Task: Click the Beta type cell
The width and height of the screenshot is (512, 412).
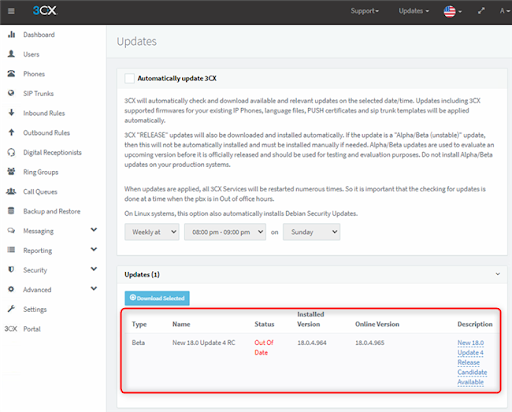Action: 138,343
